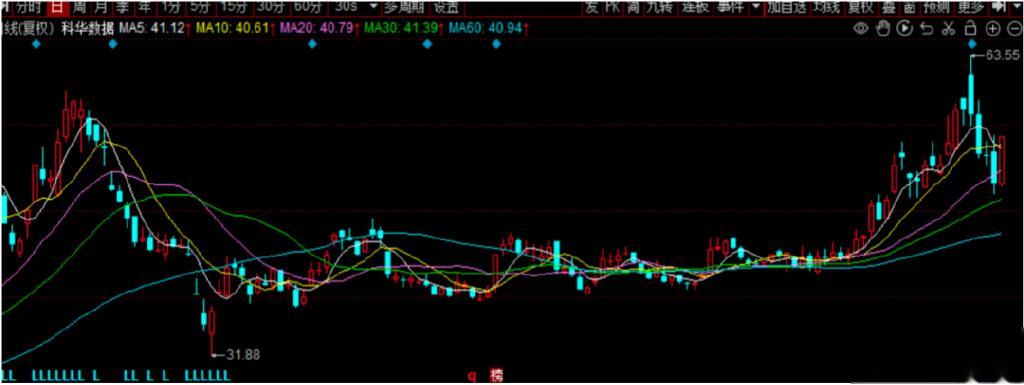This screenshot has width=1024, height=385.
Task: Zoom in with the plus icon
Action: click(993, 28)
